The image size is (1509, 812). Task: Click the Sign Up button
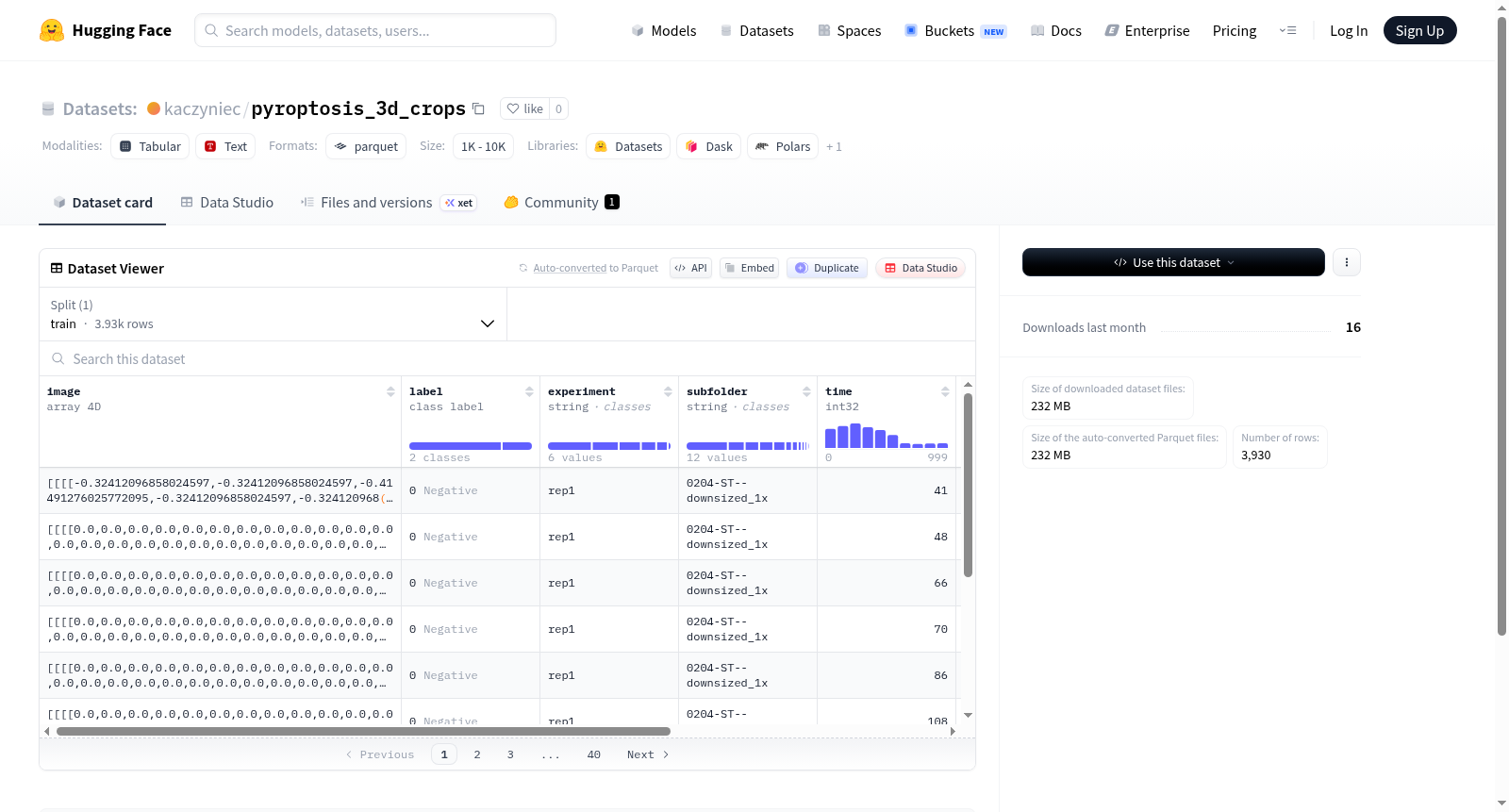click(1419, 30)
